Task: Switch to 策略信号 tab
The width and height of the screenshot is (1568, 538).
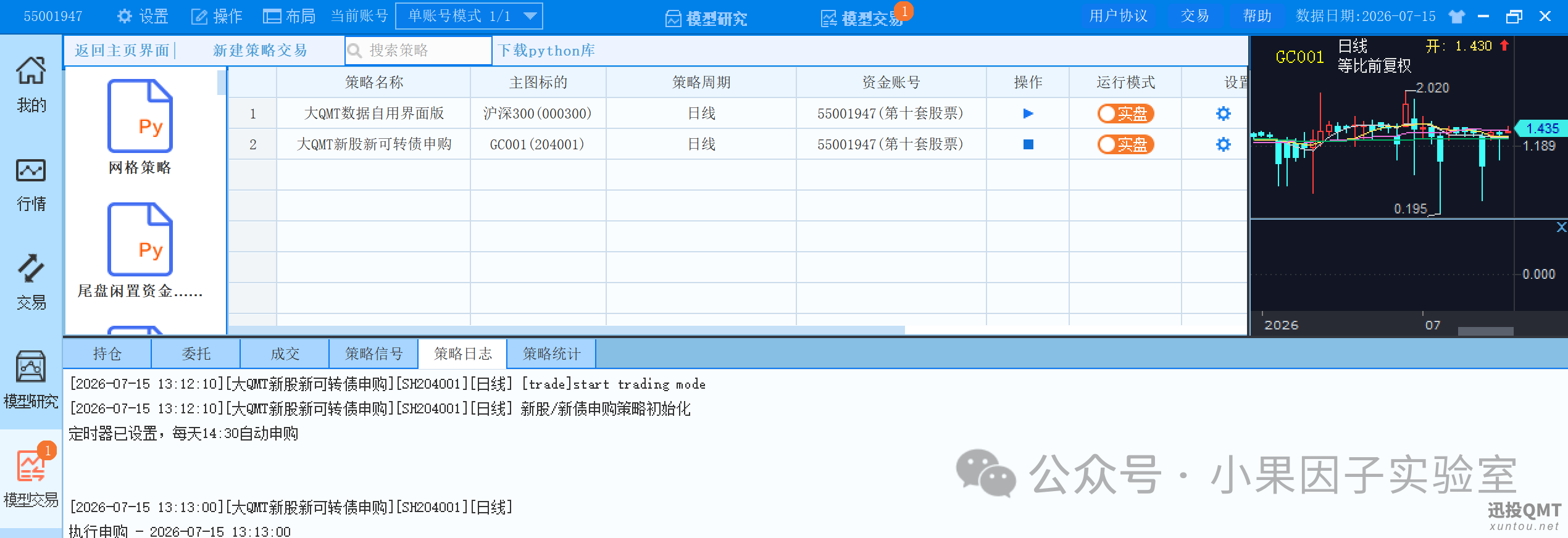Action: [x=374, y=354]
